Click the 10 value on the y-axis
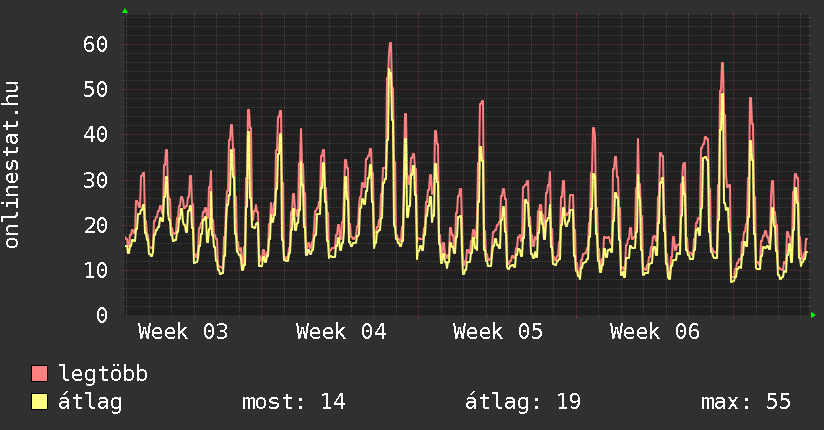 [95, 271]
